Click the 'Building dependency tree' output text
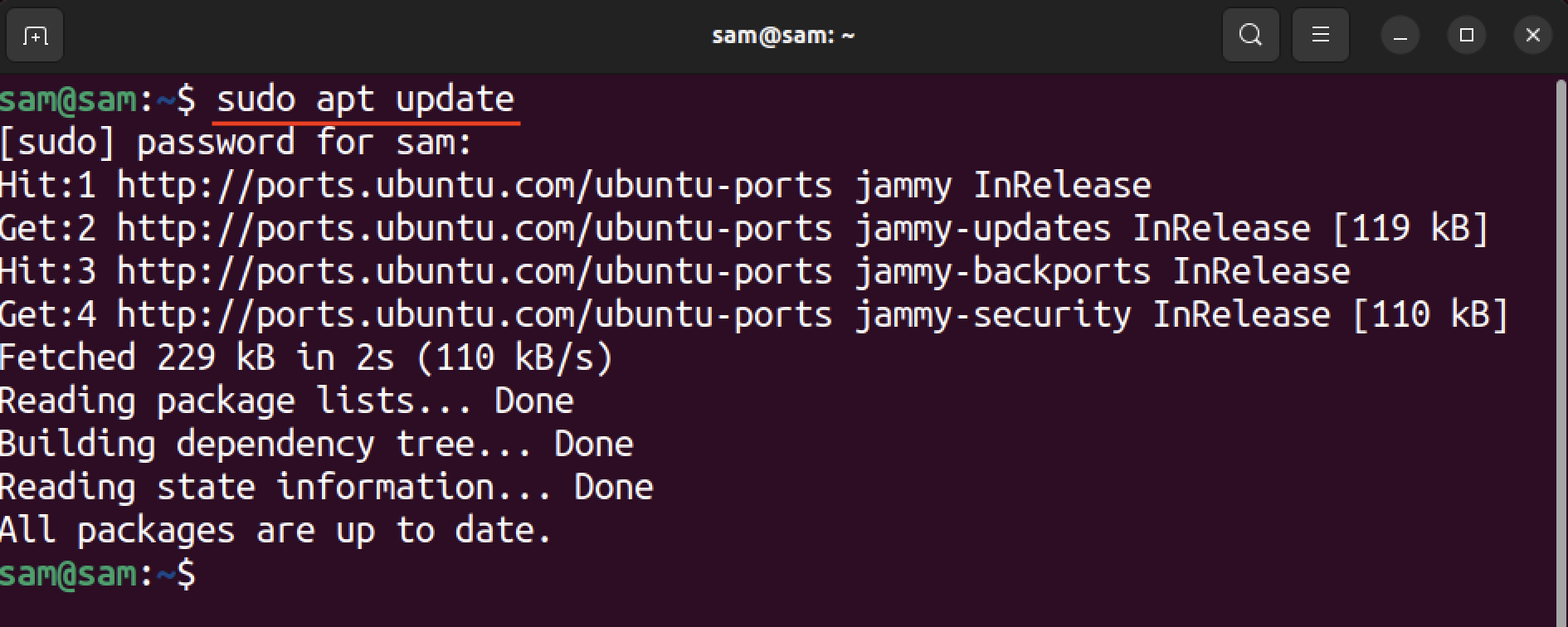Viewport: 1568px width, 627px height. (315, 443)
